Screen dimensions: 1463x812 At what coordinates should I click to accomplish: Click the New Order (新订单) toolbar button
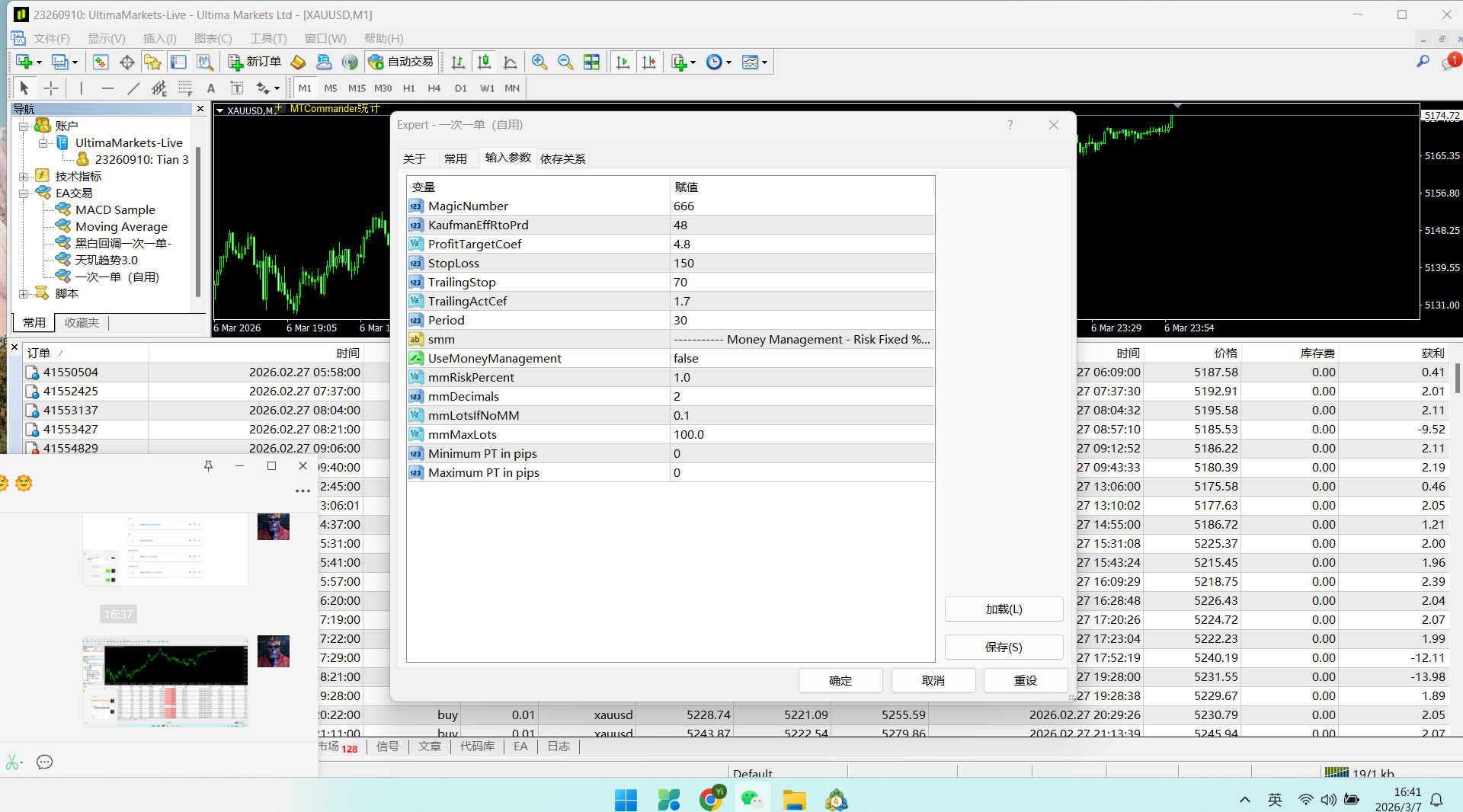coord(255,62)
